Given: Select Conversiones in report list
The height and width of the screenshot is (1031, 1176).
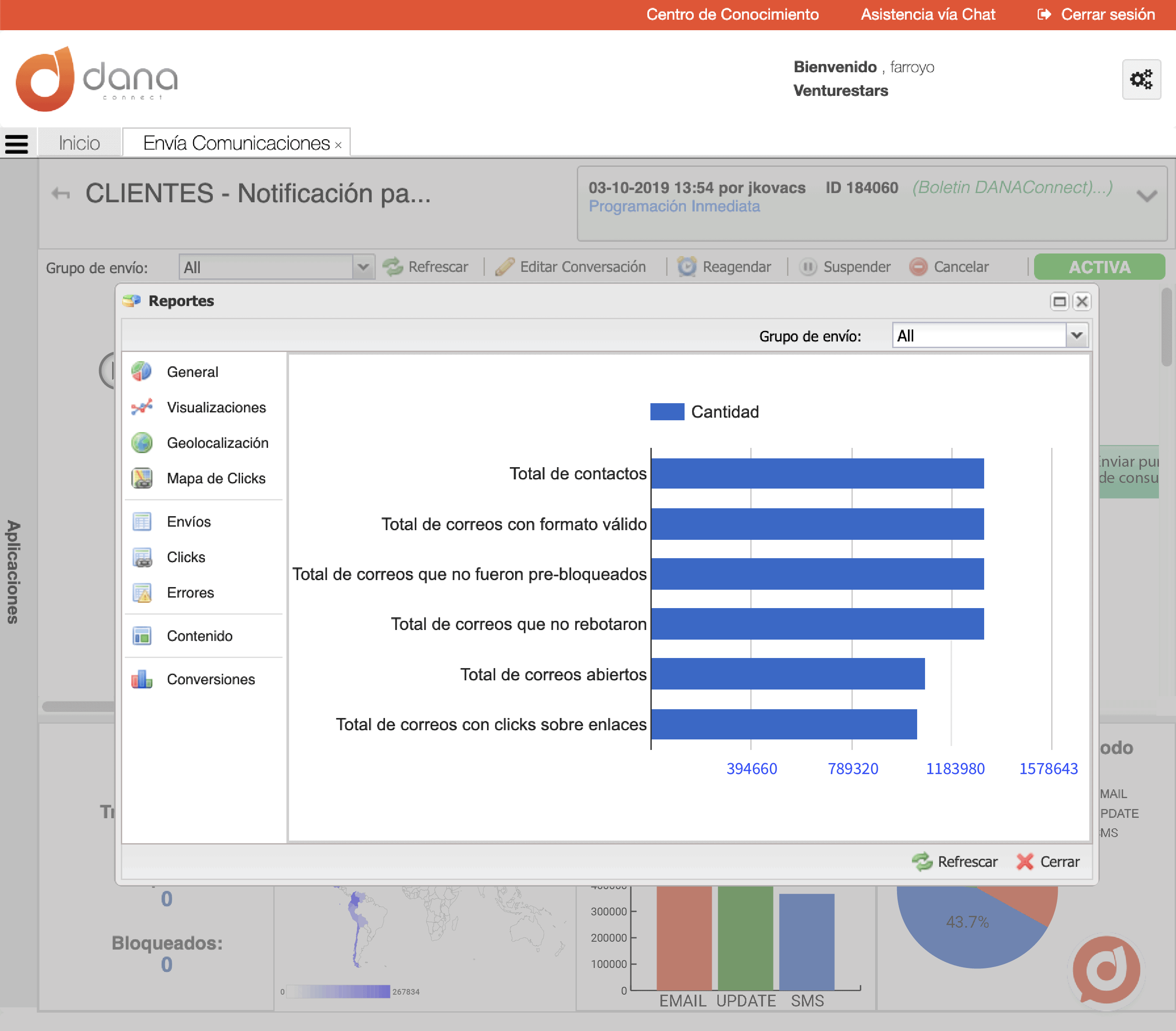Looking at the screenshot, I should pyautogui.click(x=211, y=679).
